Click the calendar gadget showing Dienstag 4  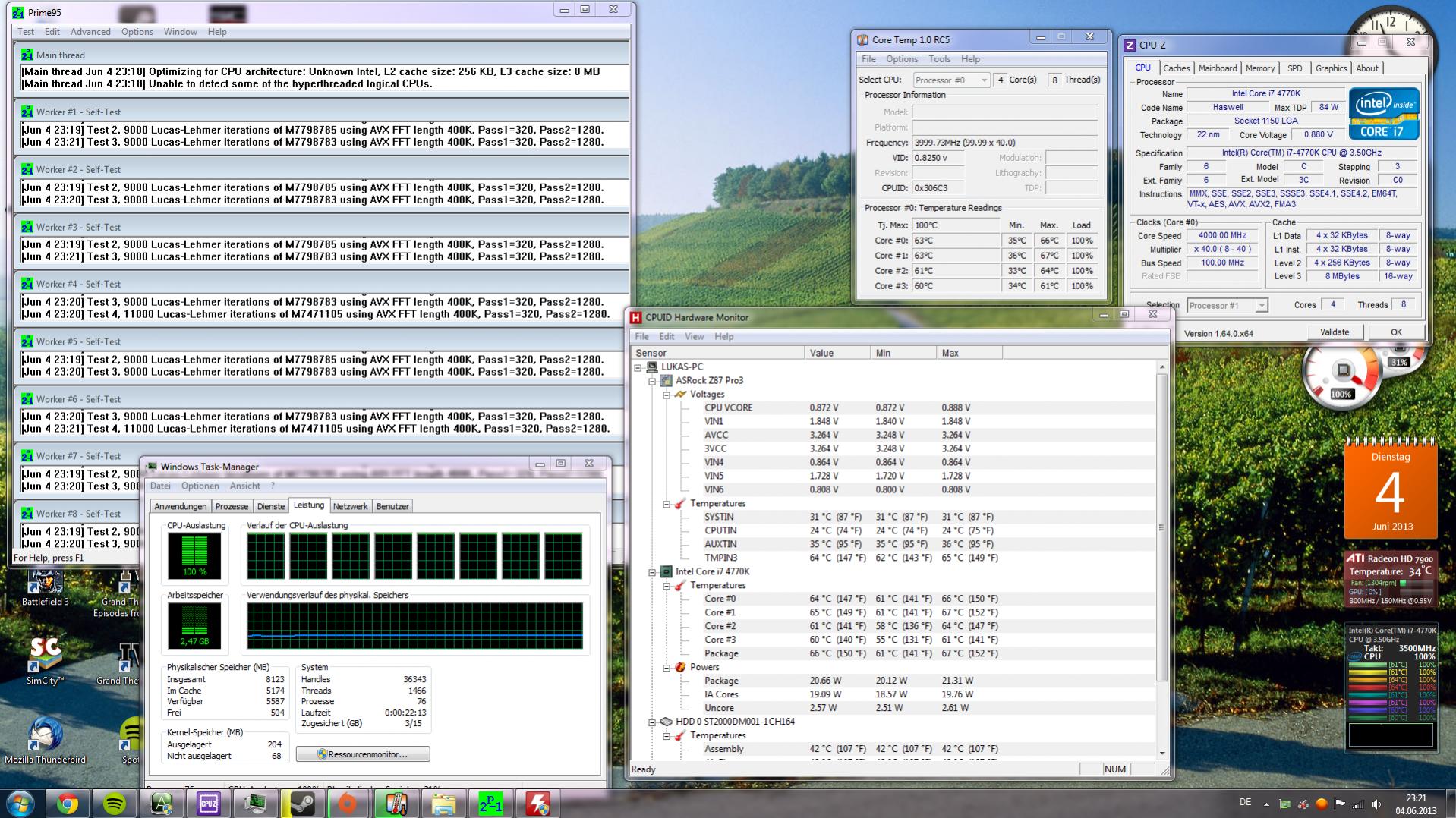pyautogui.click(x=1391, y=489)
